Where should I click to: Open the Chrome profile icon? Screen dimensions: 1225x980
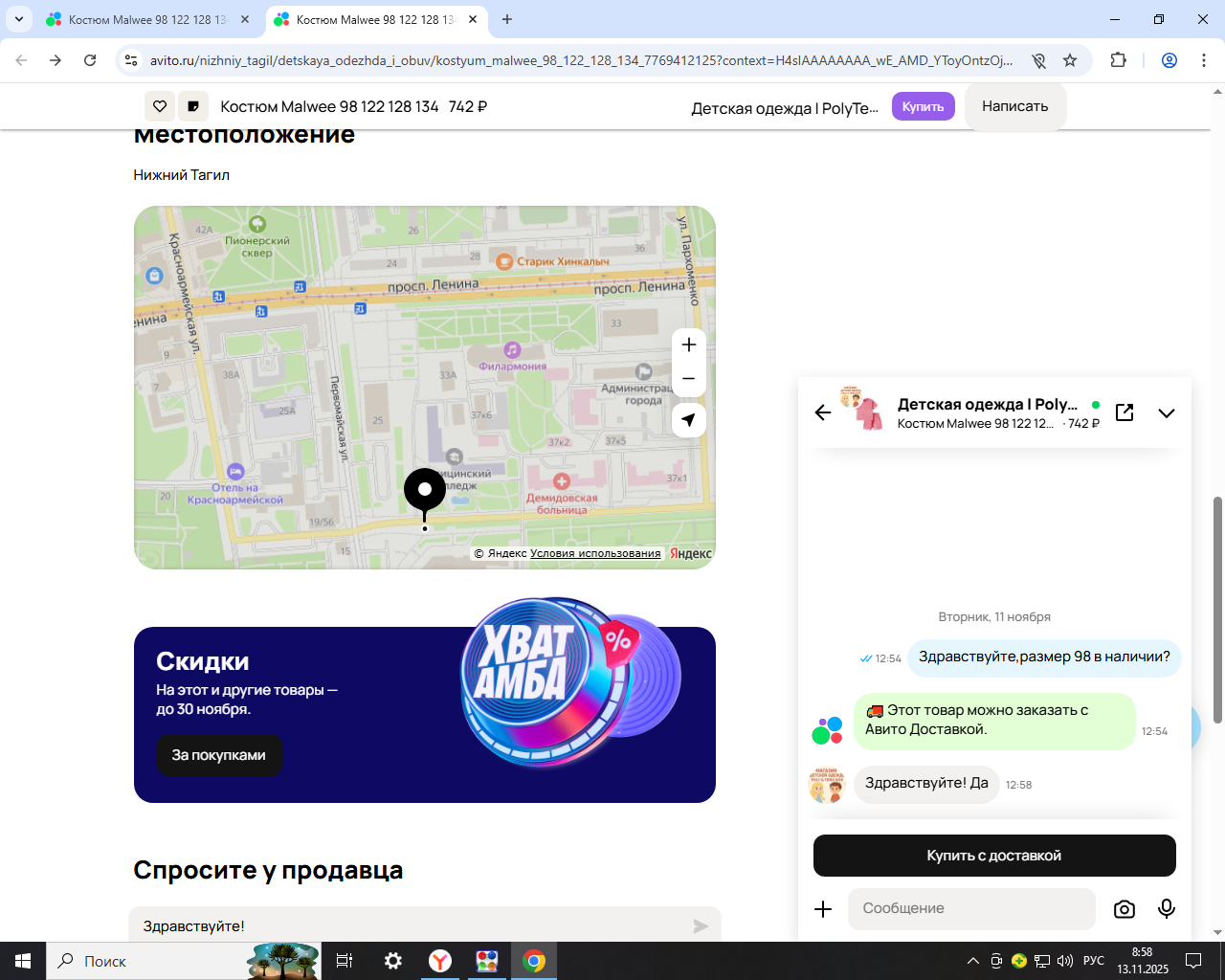pyautogui.click(x=1169, y=60)
